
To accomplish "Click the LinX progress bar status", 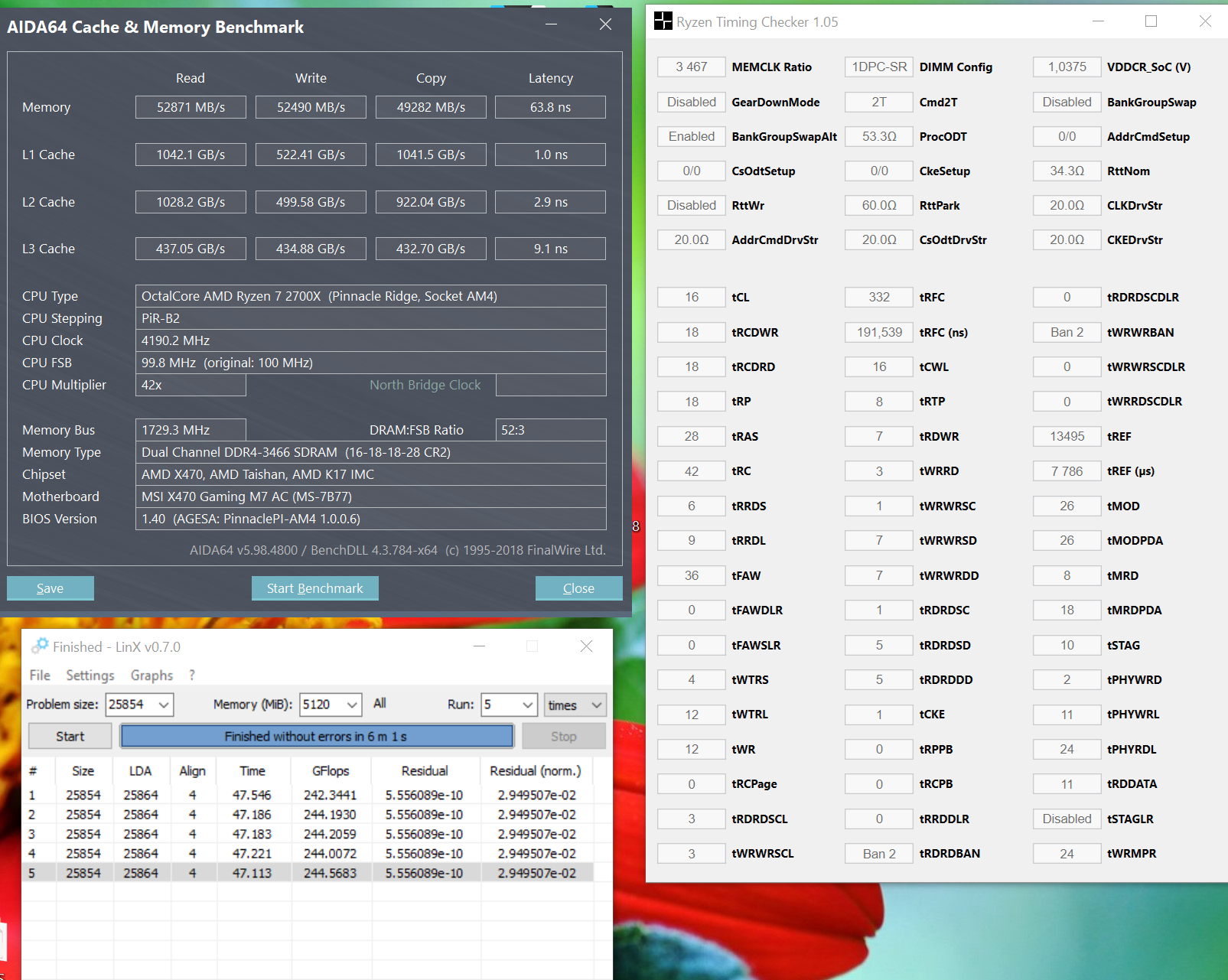I will 317,736.
